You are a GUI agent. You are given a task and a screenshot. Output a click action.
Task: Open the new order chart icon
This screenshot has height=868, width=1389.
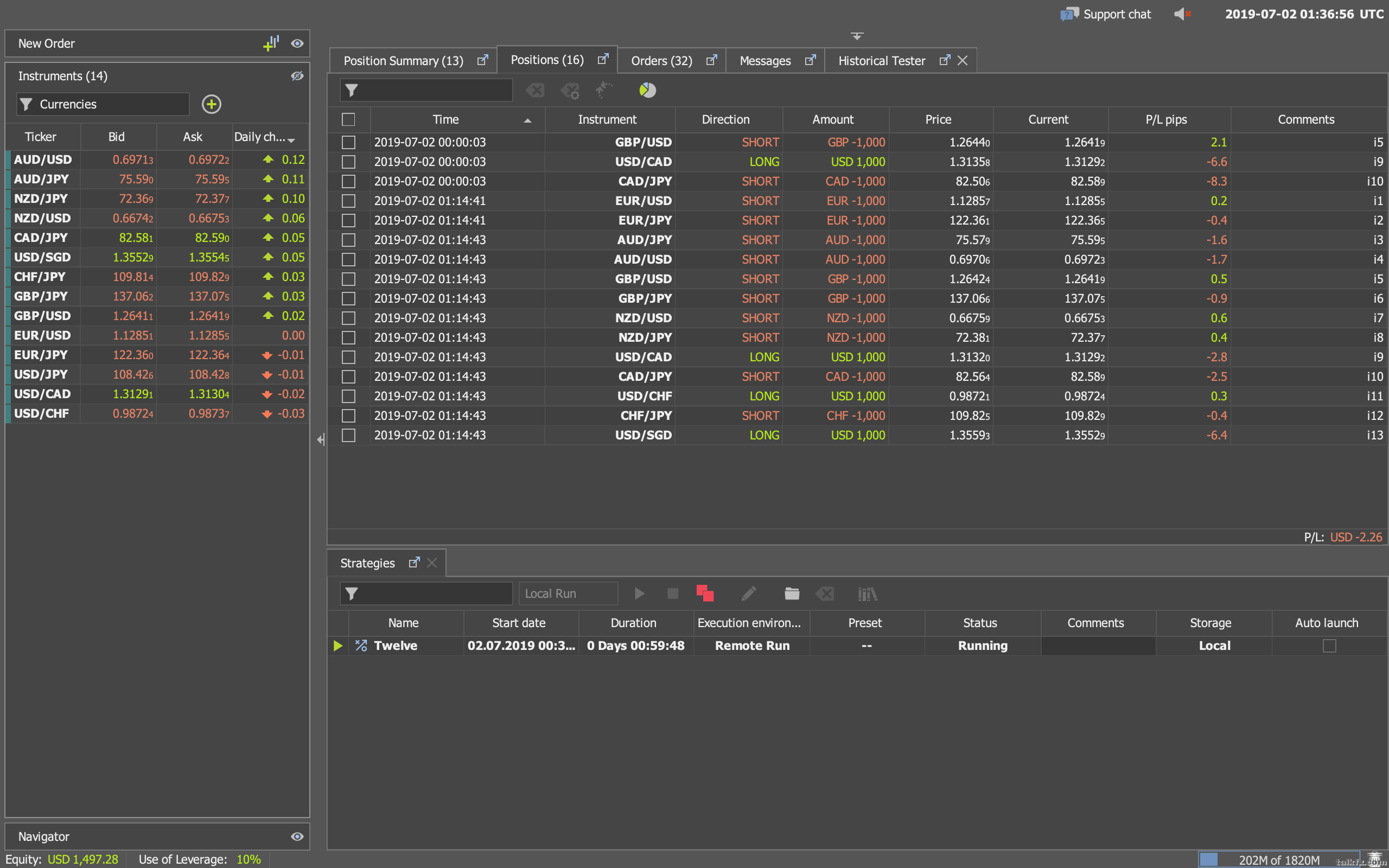[x=271, y=43]
